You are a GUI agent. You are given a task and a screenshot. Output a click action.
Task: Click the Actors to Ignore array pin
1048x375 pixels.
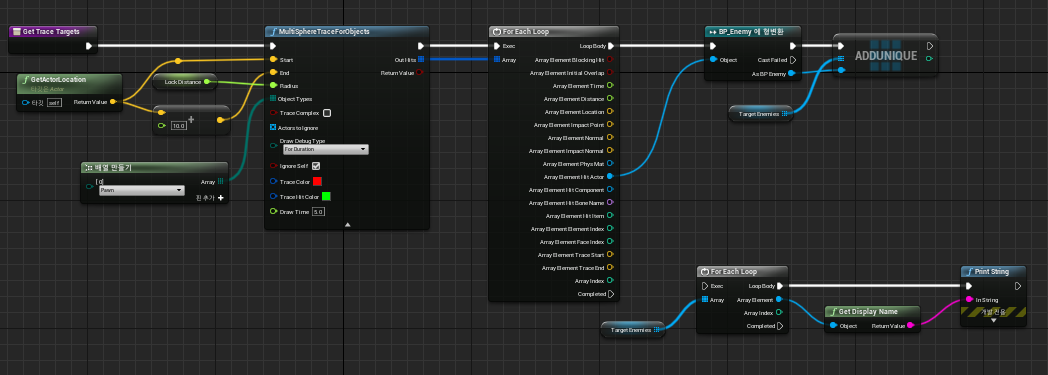pyautogui.click(x=273, y=127)
